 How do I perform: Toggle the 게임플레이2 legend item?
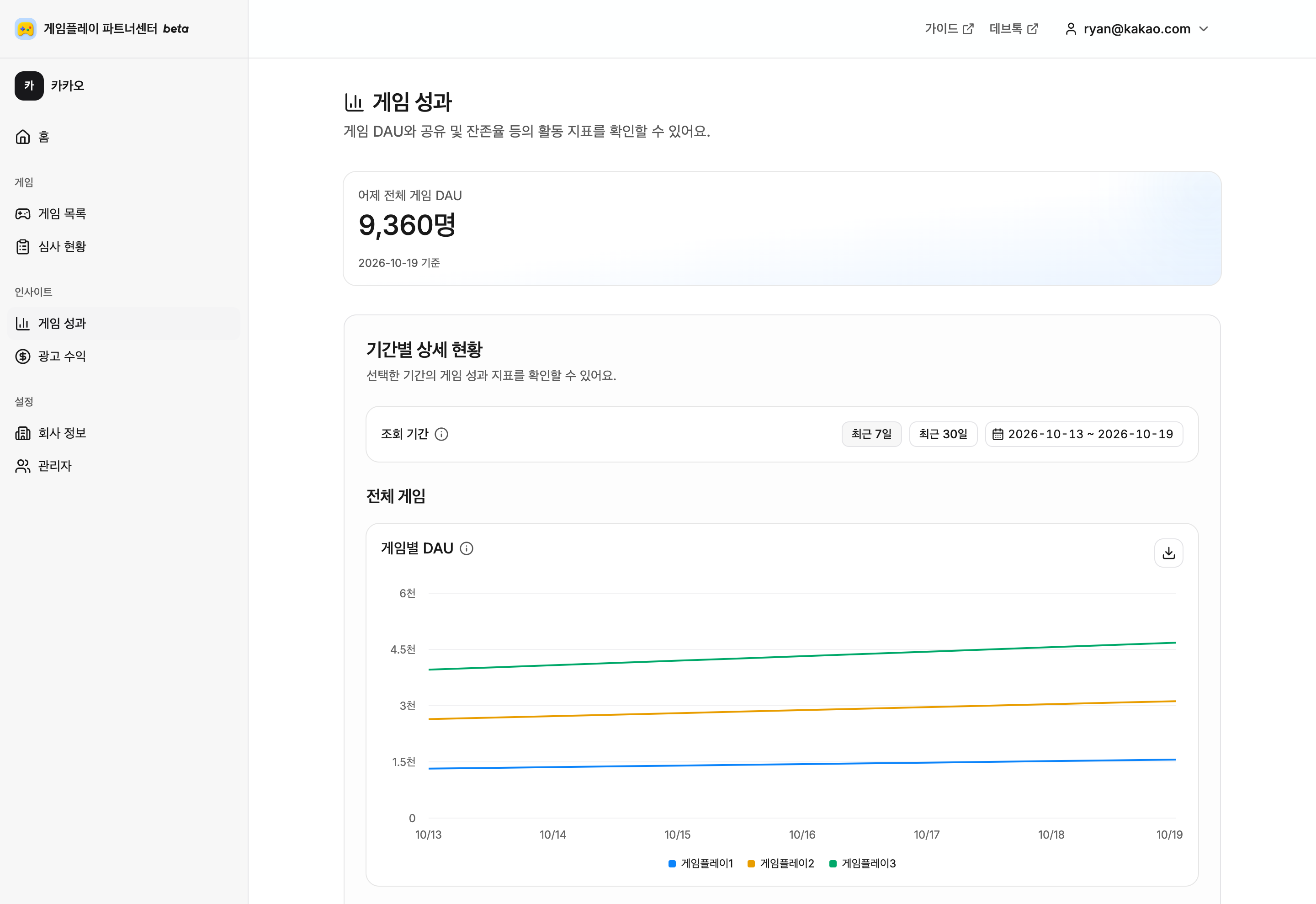click(x=781, y=864)
